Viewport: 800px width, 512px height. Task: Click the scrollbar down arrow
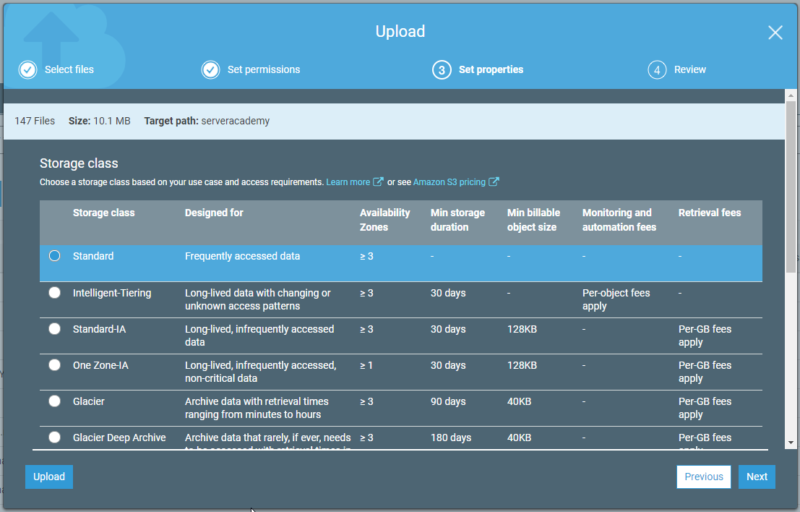click(x=791, y=441)
